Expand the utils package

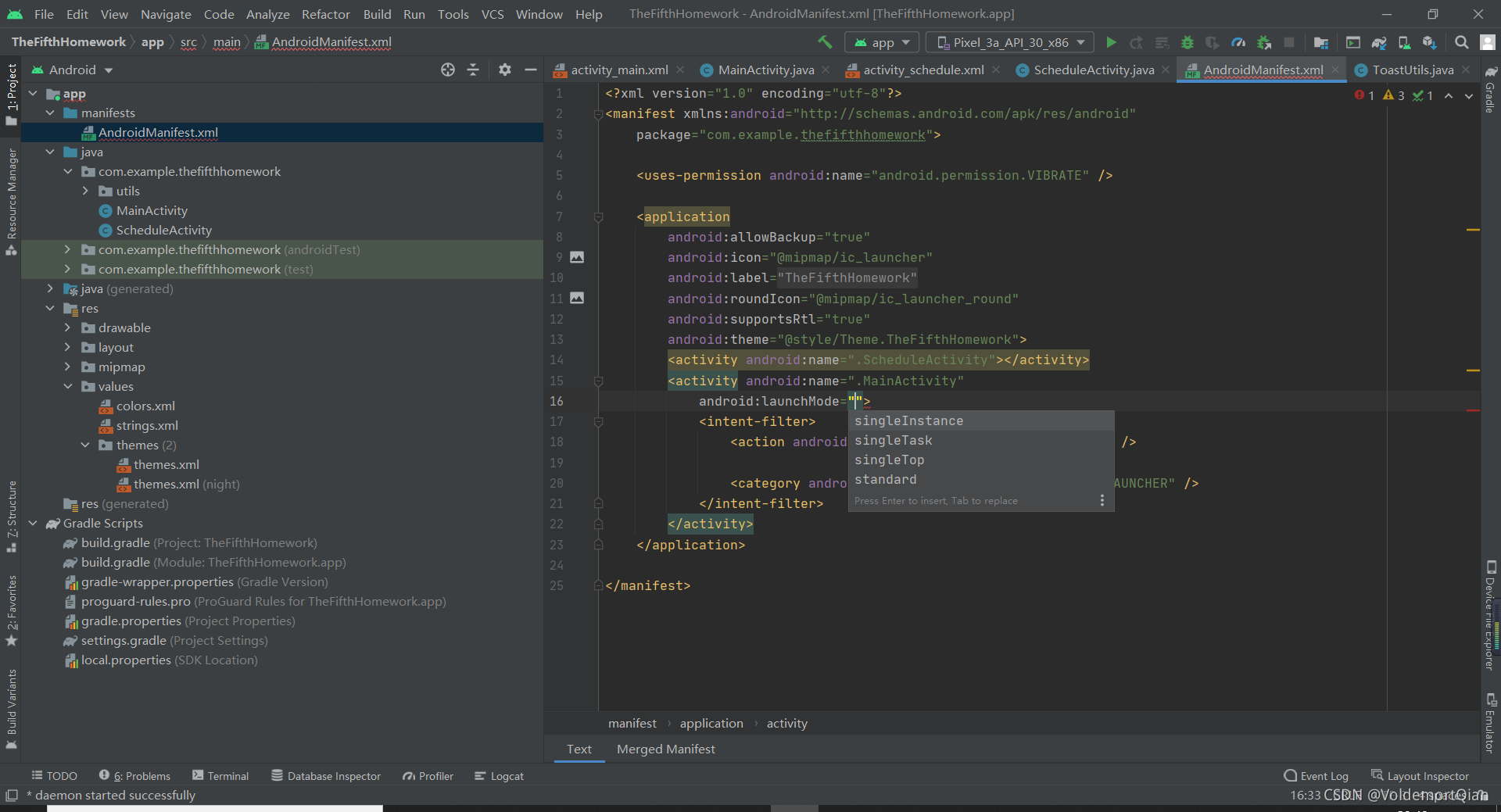point(85,191)
